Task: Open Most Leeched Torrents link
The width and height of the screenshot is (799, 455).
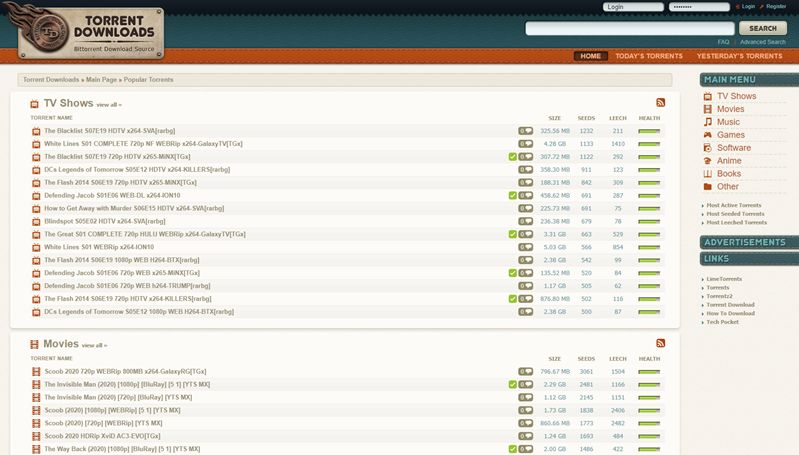Action: tap(736, 223)
